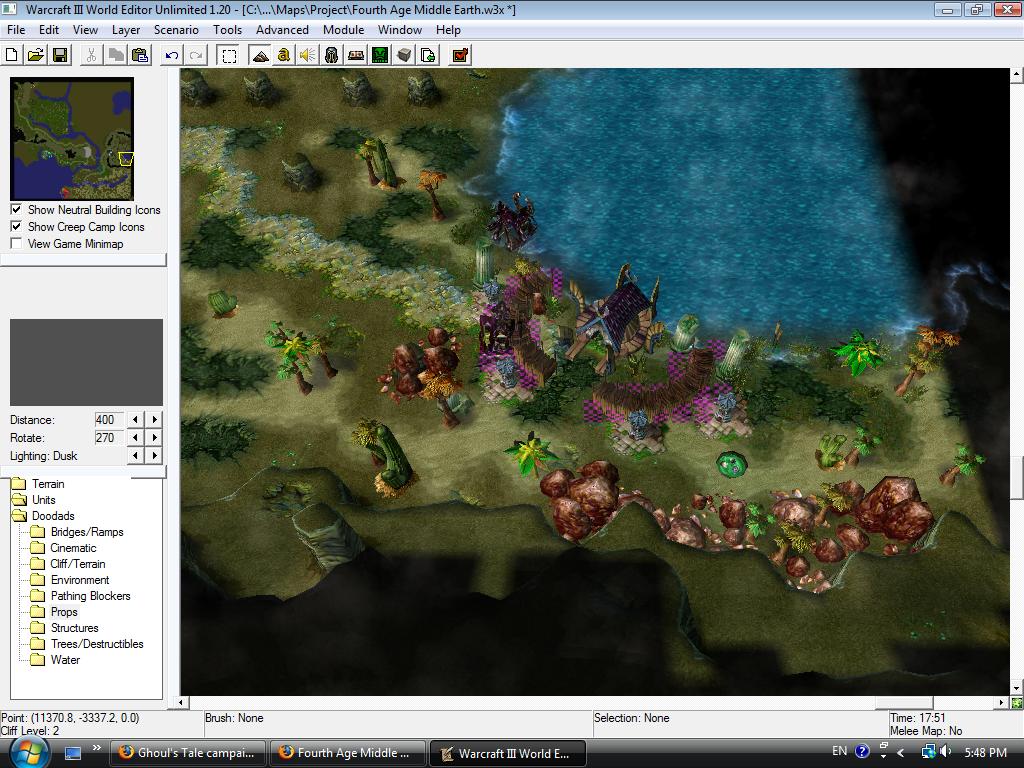Enable View Game Minimap checkbox
Screen dimensions: 1024x768
tap(16, 244)
